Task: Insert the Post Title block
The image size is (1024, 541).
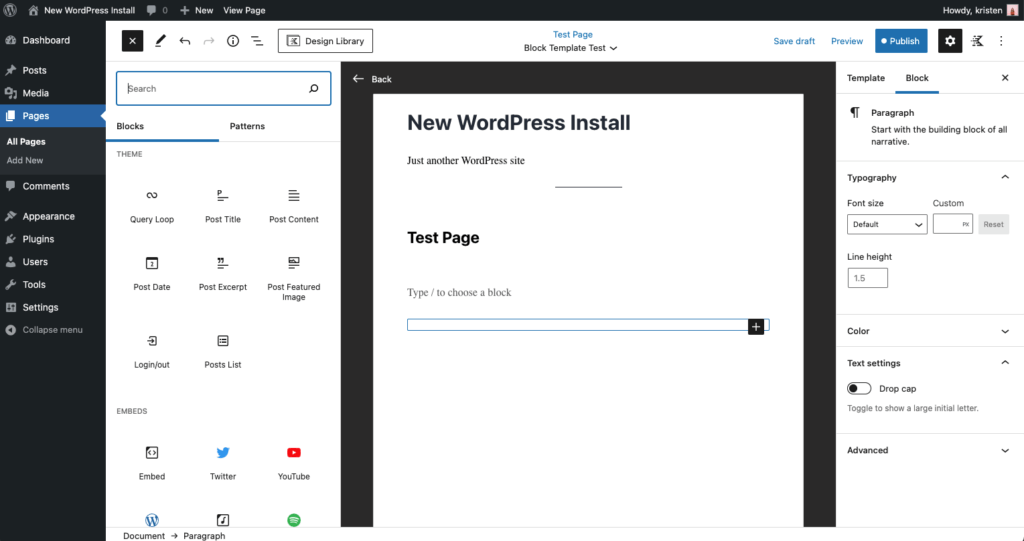Action: 222,195
